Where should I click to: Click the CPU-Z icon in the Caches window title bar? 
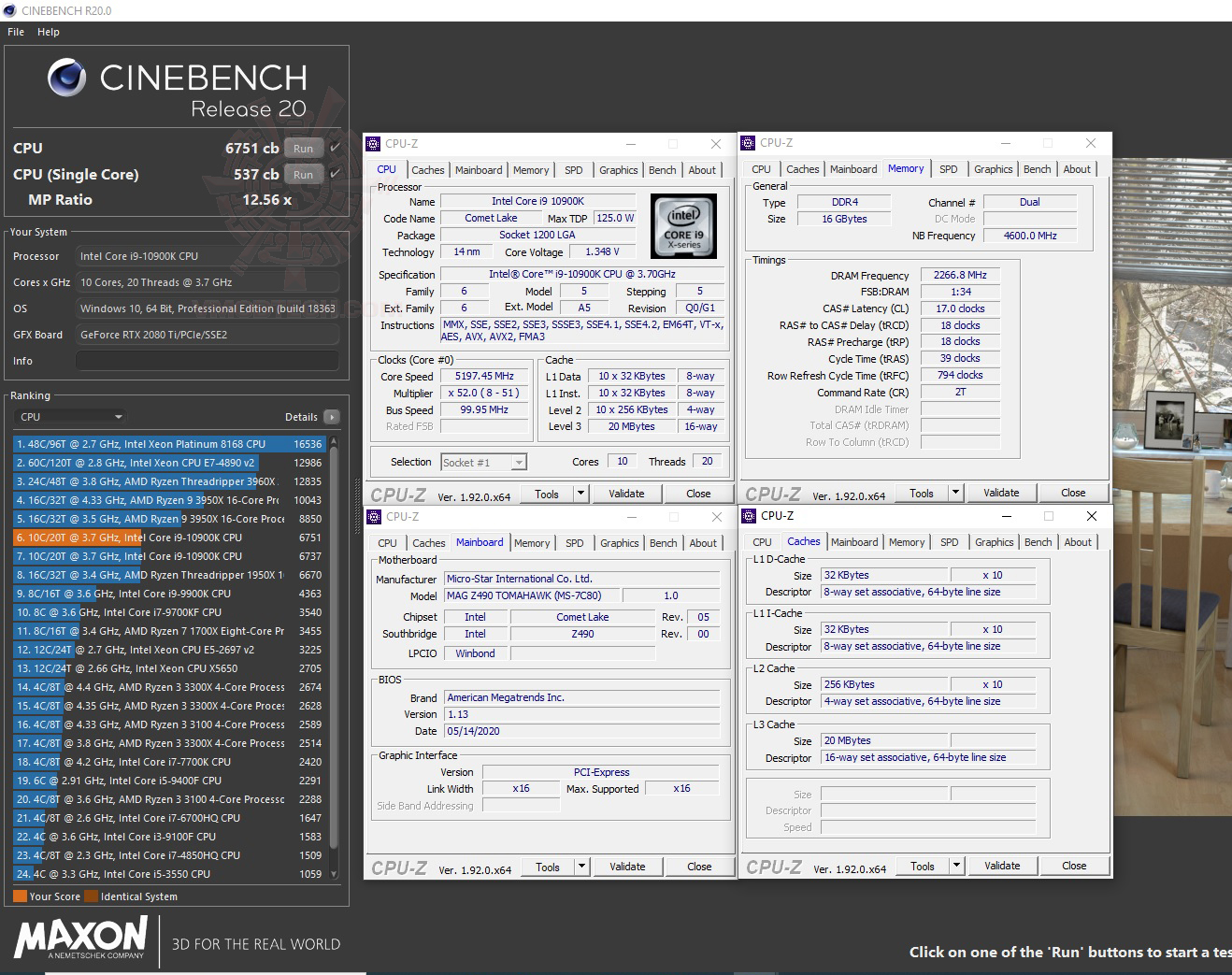748,515
